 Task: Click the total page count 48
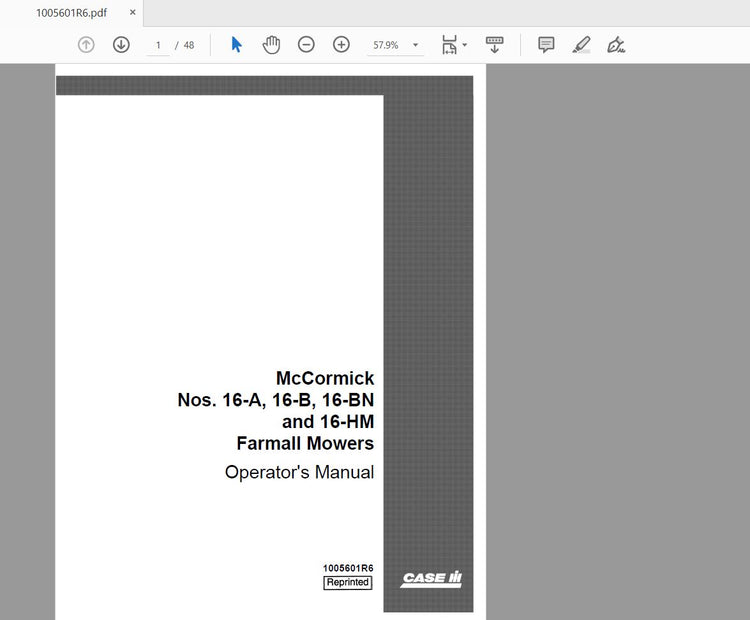[189, 45]
